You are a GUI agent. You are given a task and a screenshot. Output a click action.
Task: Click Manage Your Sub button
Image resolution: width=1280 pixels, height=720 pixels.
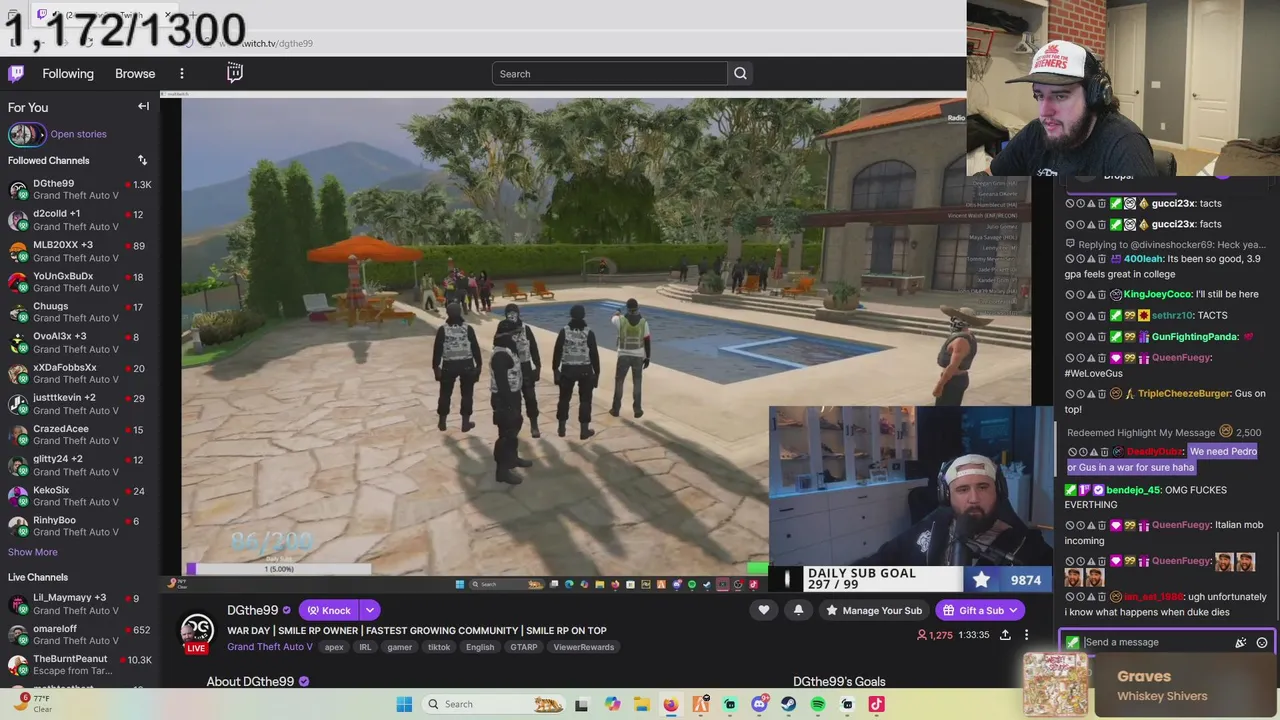pyautogui.click(x=873, y=610)
